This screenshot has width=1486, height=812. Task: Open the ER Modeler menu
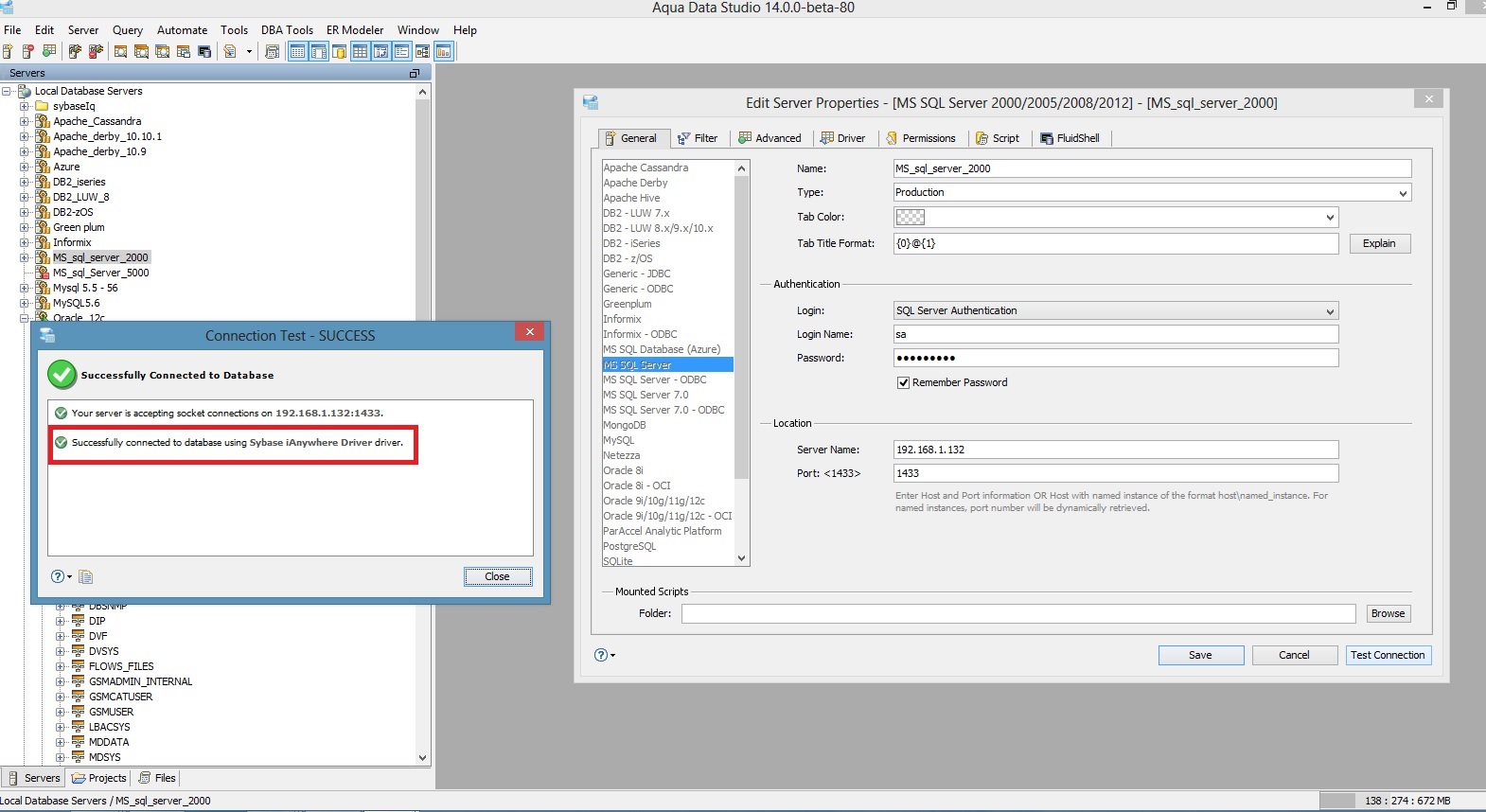355,30
